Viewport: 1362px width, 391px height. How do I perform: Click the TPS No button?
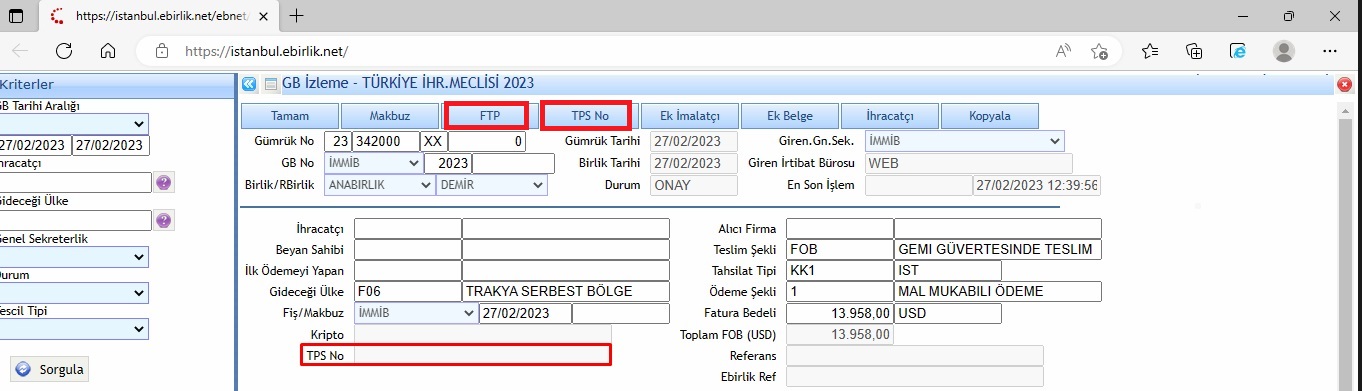589,116
